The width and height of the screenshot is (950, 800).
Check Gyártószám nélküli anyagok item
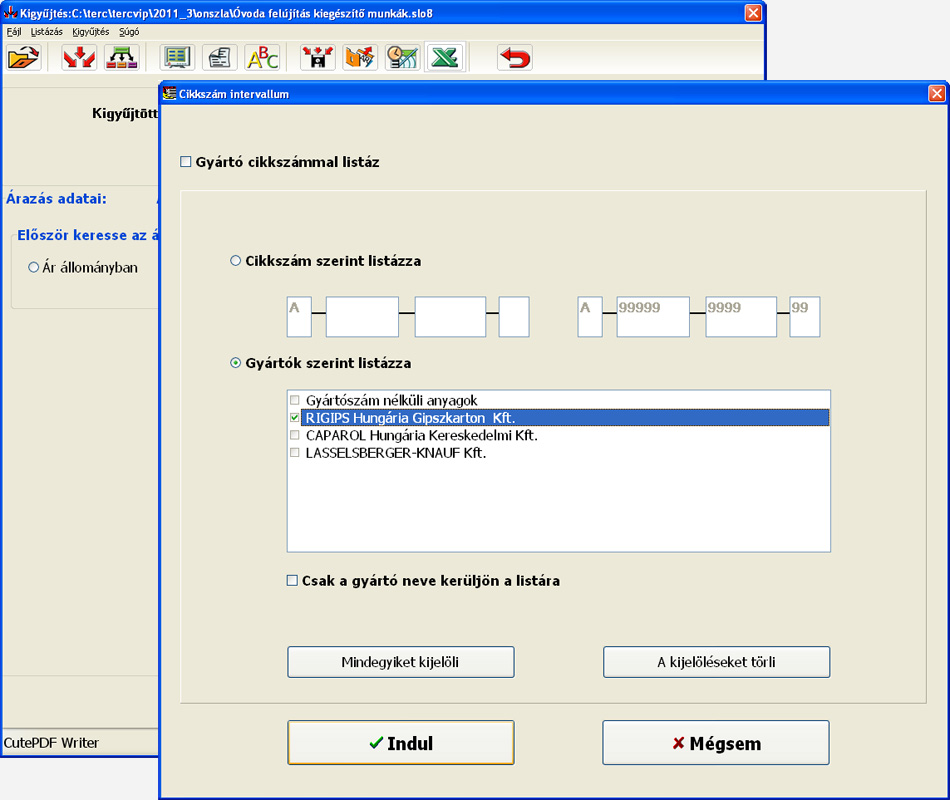(x=294, y=400)
